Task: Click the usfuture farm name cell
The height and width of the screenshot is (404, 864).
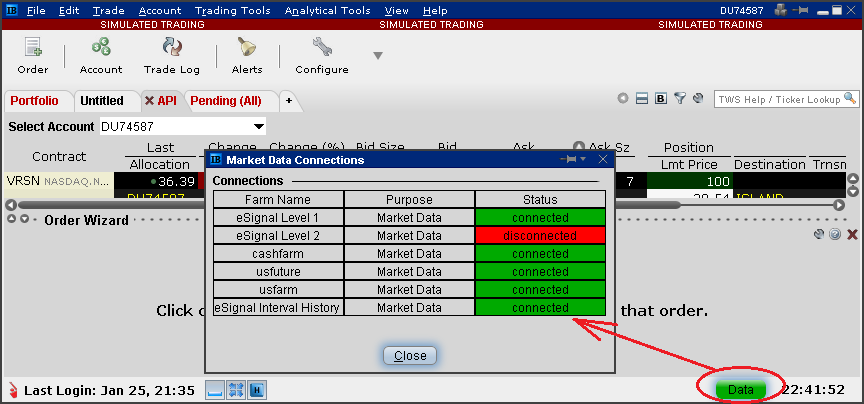Action: (278, 272)
